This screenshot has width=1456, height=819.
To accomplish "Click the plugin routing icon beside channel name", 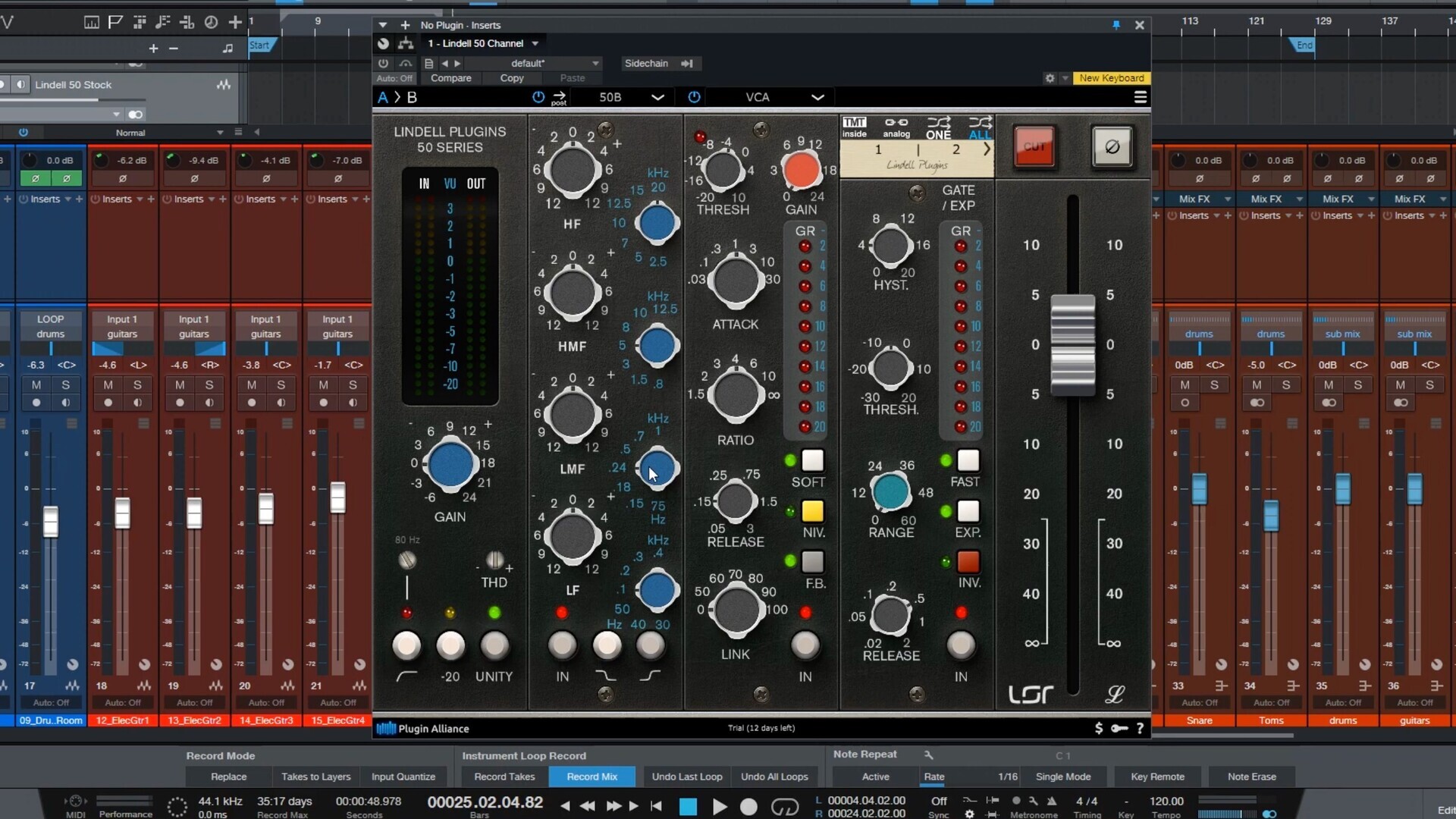I will [406, 43].
